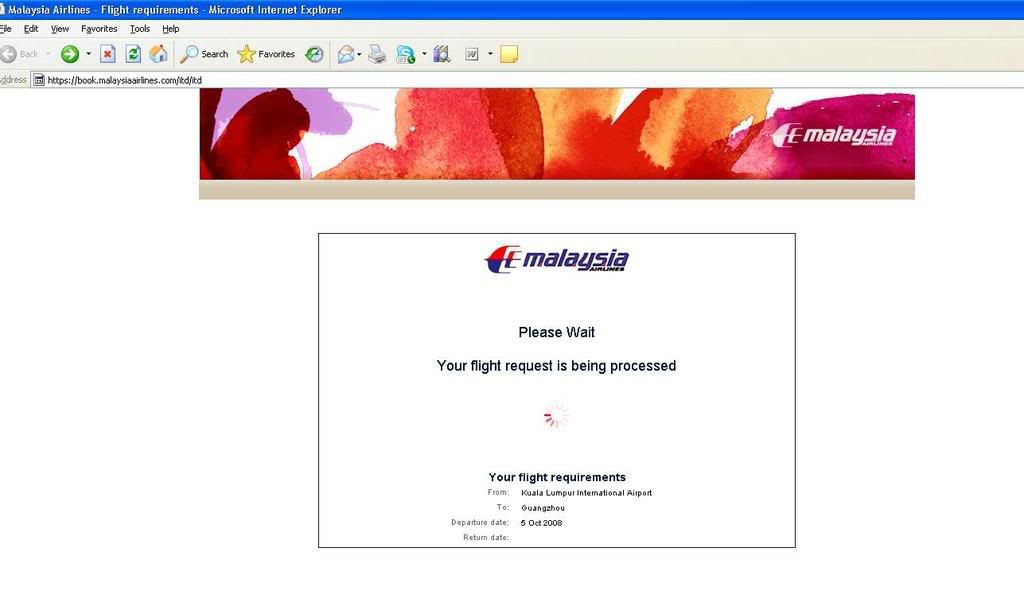
Task: Open the Edit menu
Action: pos(31,29)
